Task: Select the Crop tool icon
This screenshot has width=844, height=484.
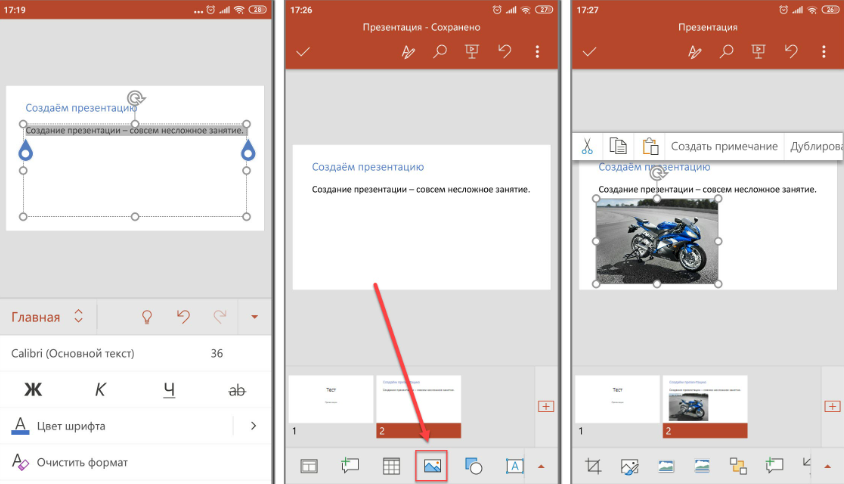Action: point(594,465)
